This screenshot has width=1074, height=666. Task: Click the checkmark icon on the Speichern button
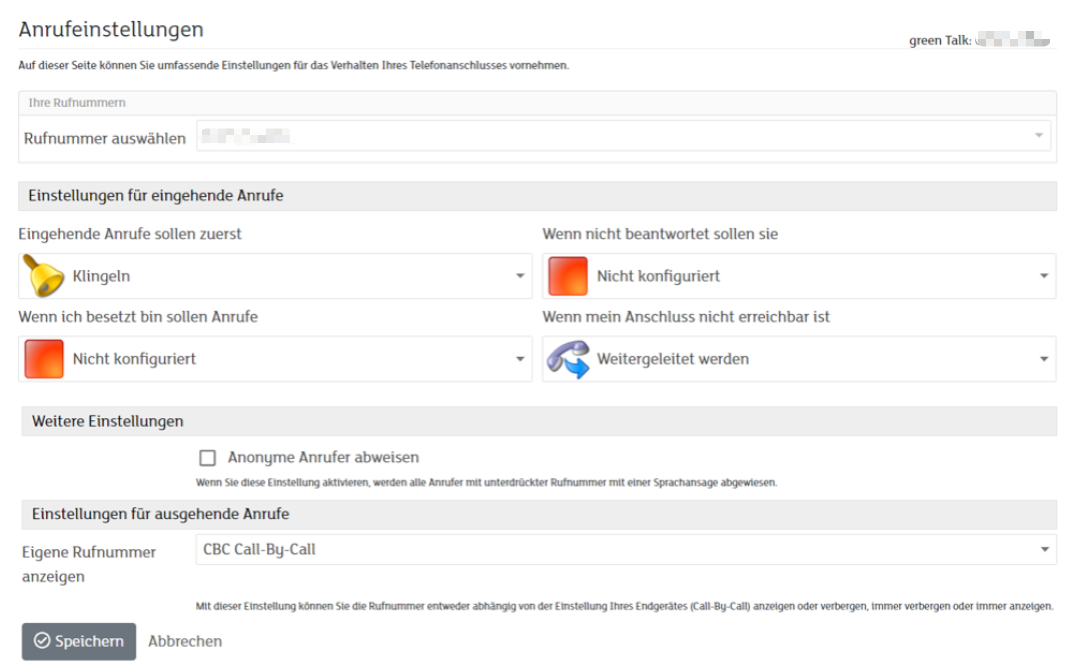click(42, 641)
